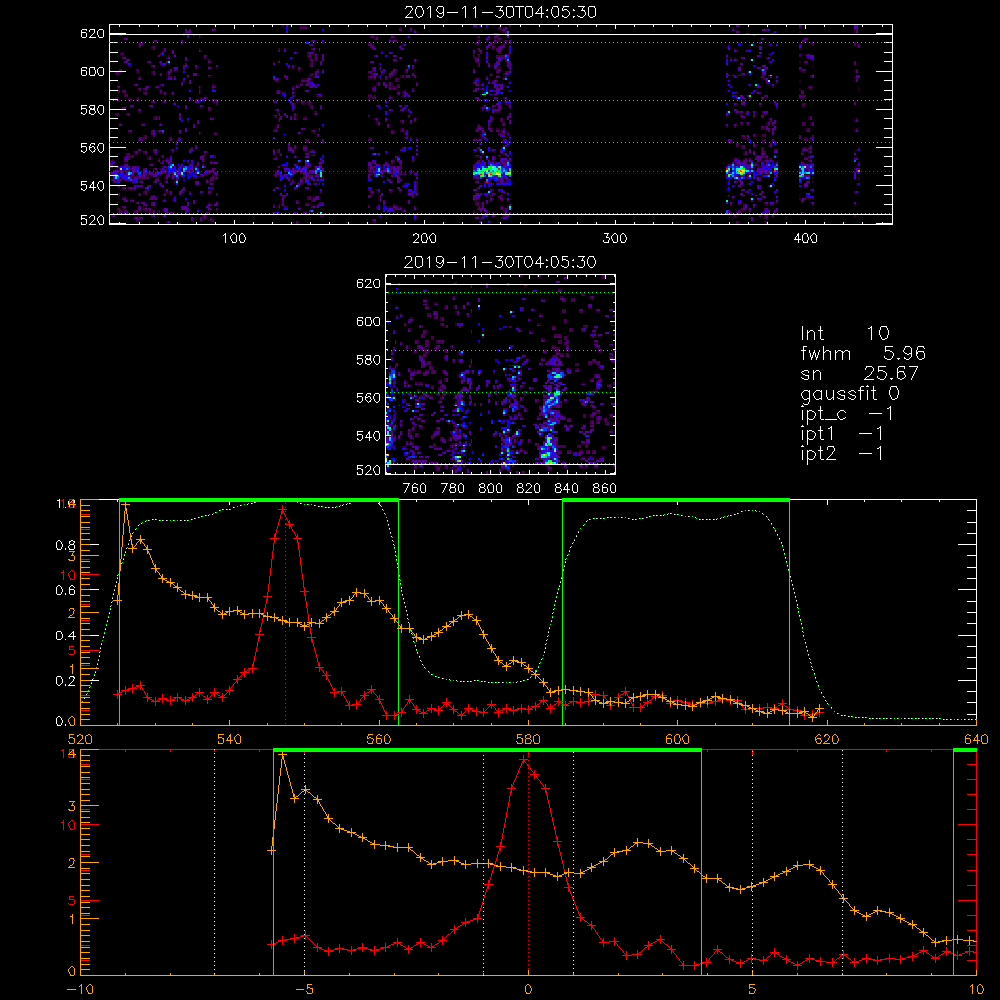This screenshot has height=1000, width=1000.
Task: Click x-axis label 5 on bottom plot
Action: click(753, 990)
